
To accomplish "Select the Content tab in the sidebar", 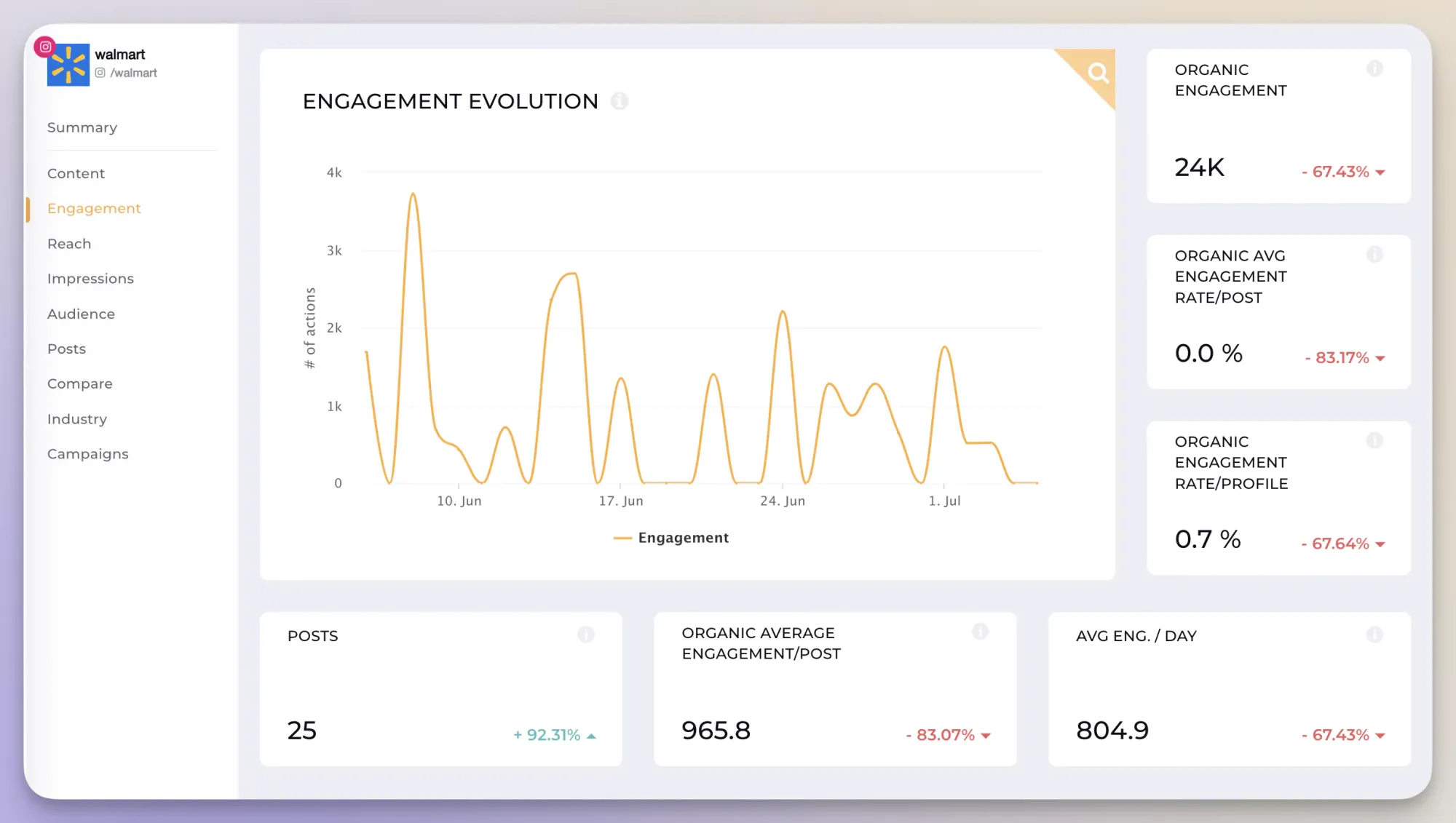I will 76,173.
